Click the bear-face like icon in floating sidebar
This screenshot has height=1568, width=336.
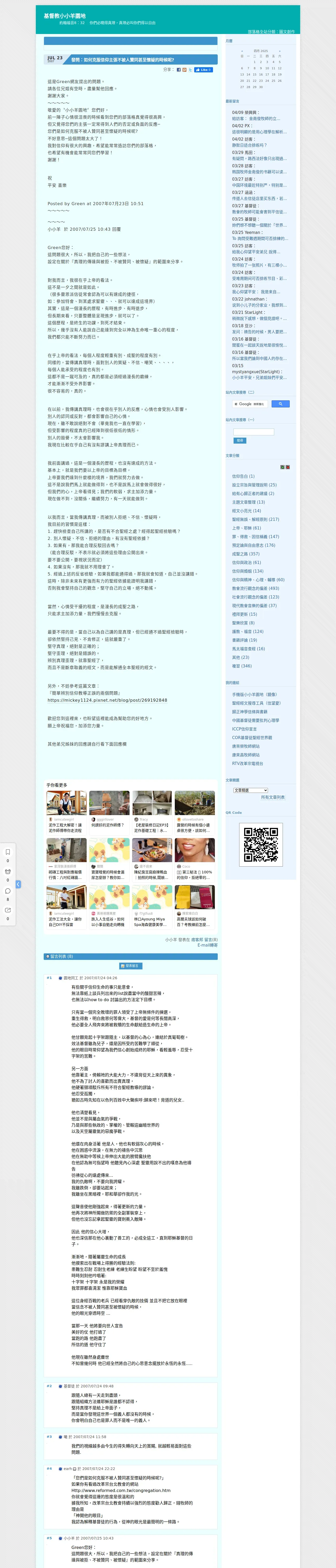8,871
